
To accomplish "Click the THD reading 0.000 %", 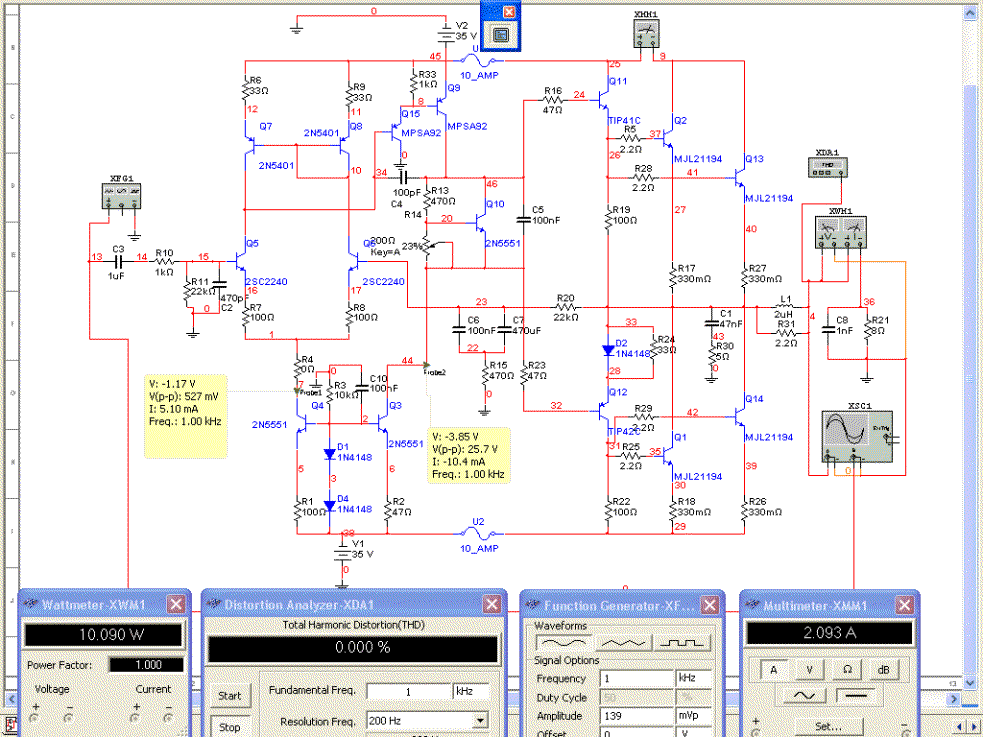I will [x=353, y=647].
